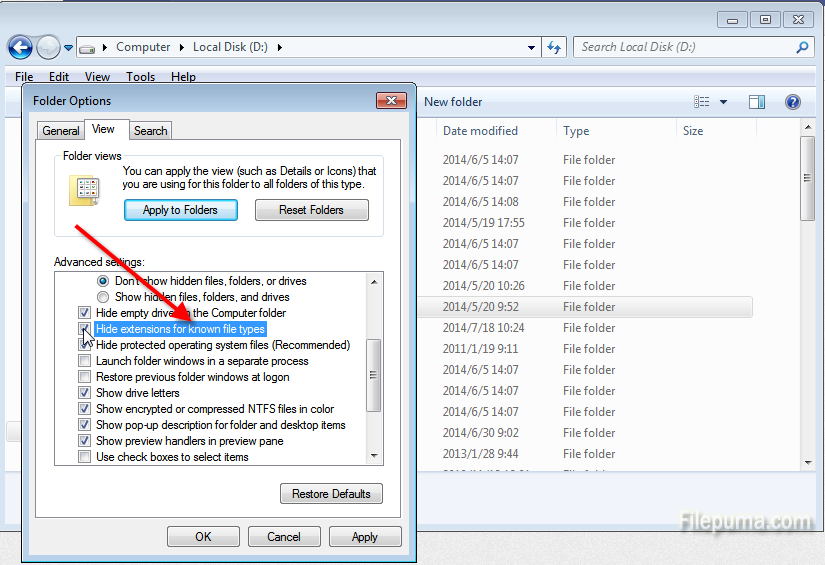Expand the view options dropdown arrow

pyautogui.click(x=723, y=102)
